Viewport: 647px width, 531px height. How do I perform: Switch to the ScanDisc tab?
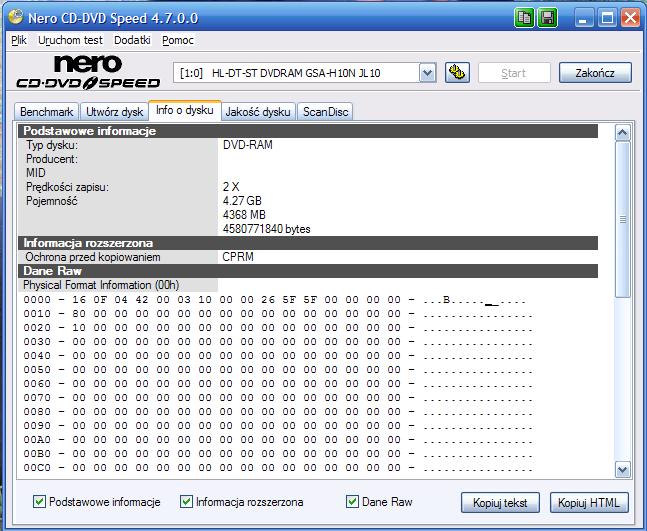point(326,112)
